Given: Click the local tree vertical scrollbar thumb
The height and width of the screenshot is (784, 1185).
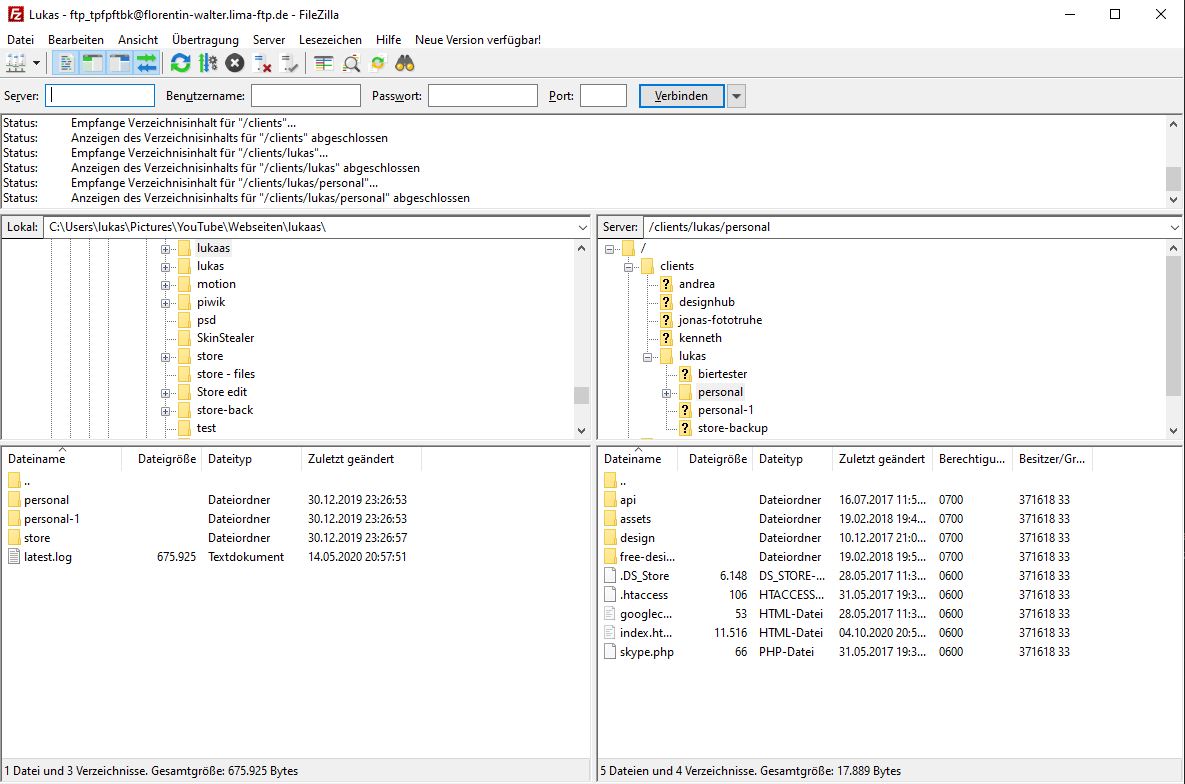Looking at the screenshot, I should (x=581, y=395).
